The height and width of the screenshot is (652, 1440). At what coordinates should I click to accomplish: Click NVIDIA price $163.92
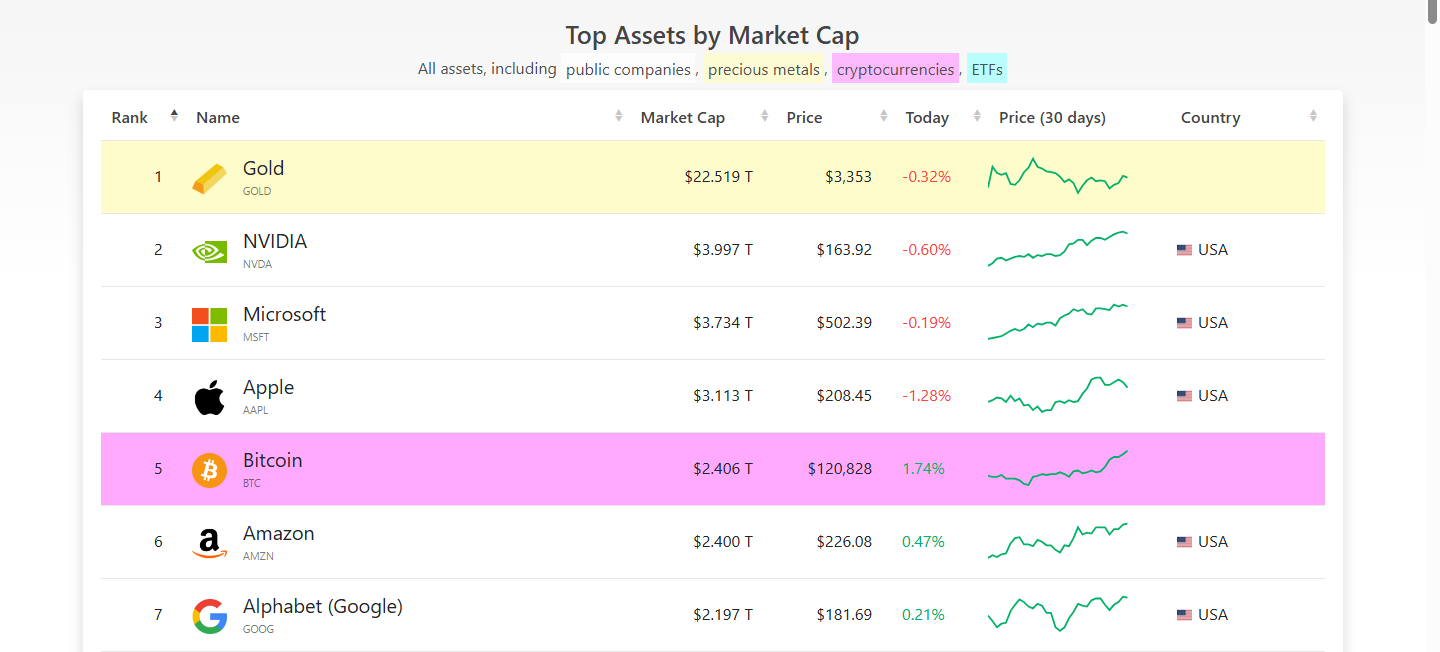coord(844,250)
